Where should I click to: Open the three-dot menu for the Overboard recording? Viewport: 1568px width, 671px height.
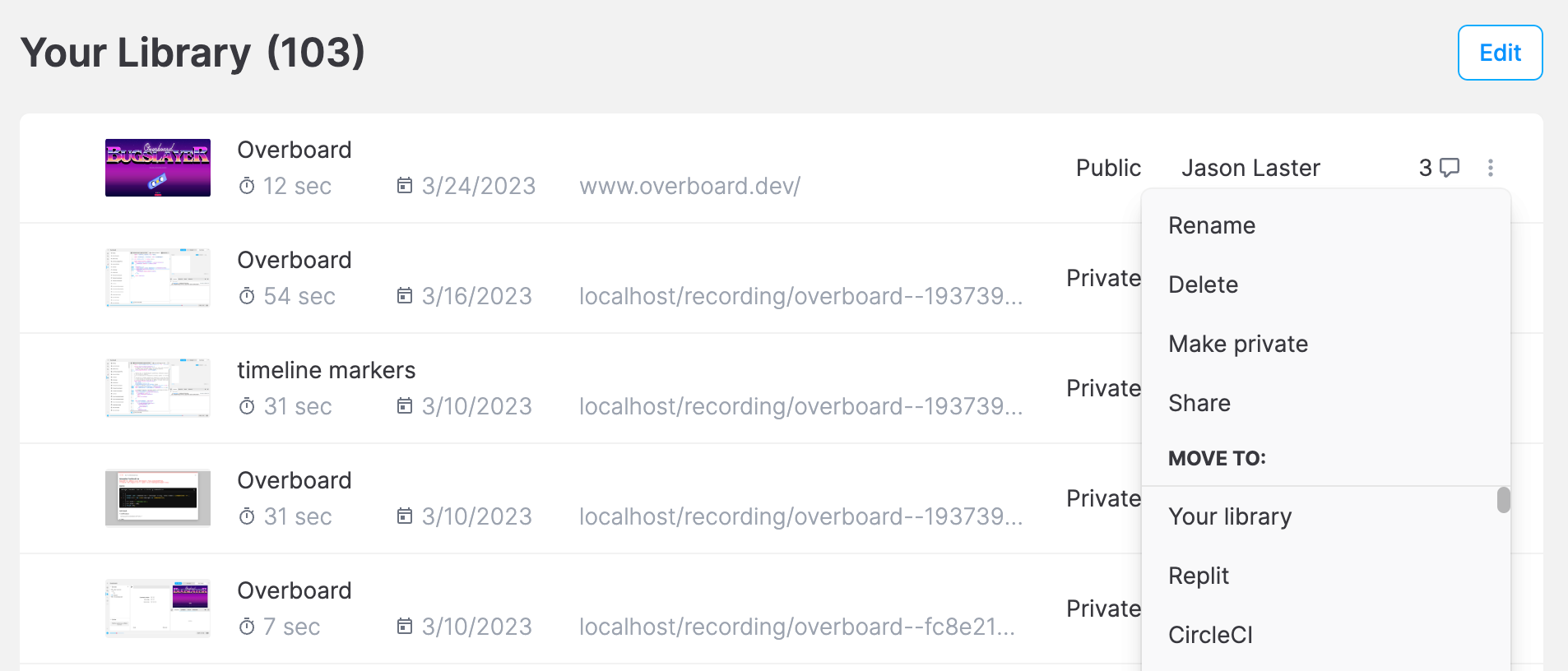1490,168
